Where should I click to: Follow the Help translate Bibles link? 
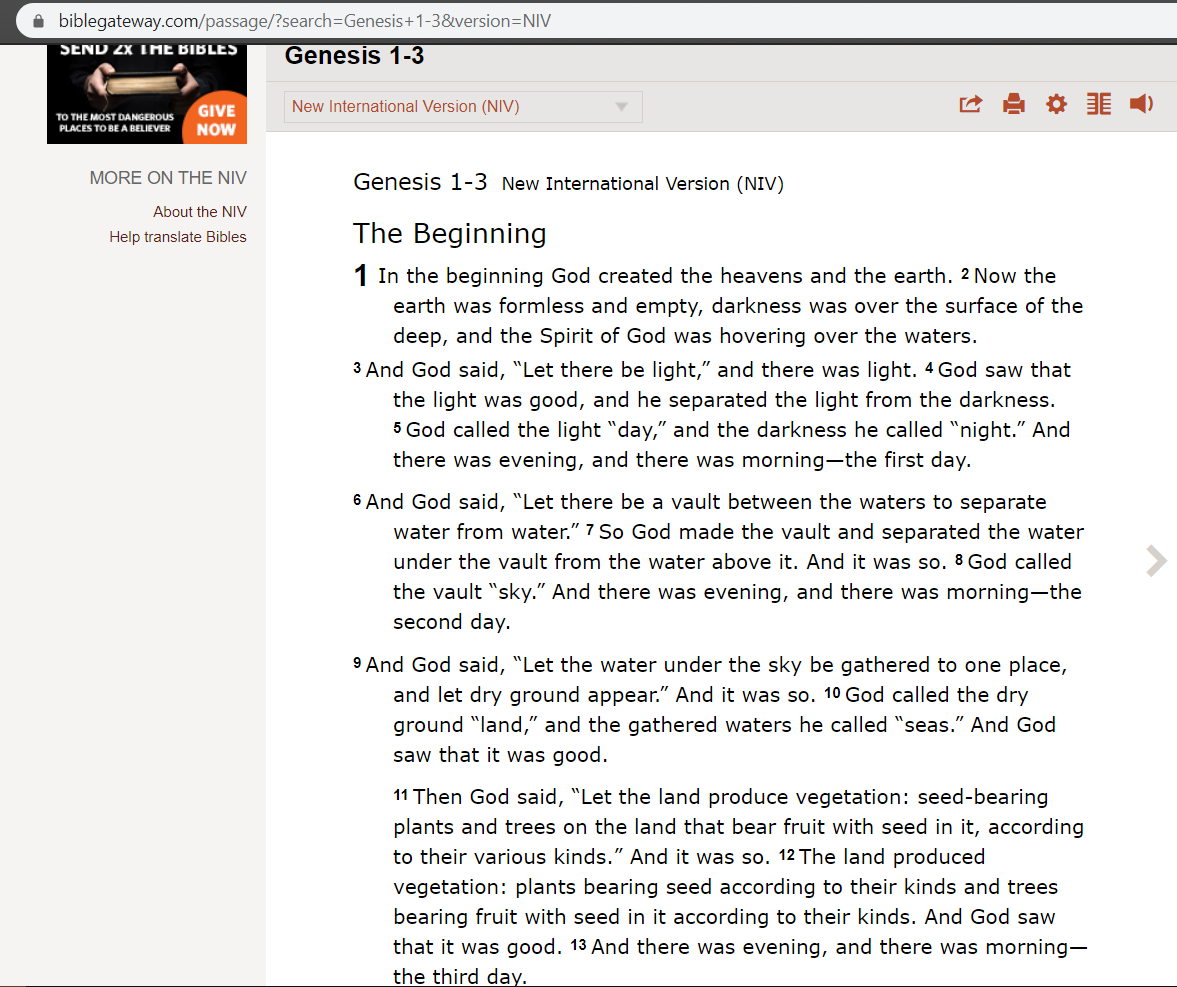point(178,237)
